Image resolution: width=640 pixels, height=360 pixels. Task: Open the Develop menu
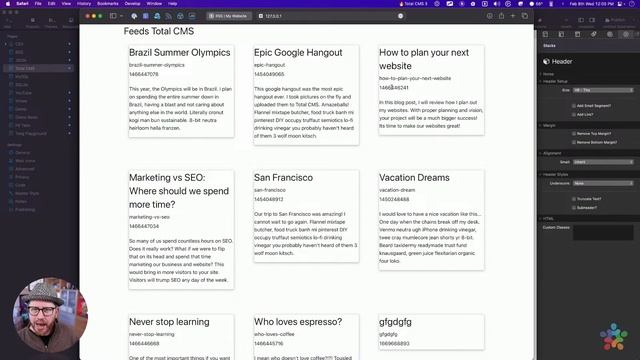click(132, 4)
